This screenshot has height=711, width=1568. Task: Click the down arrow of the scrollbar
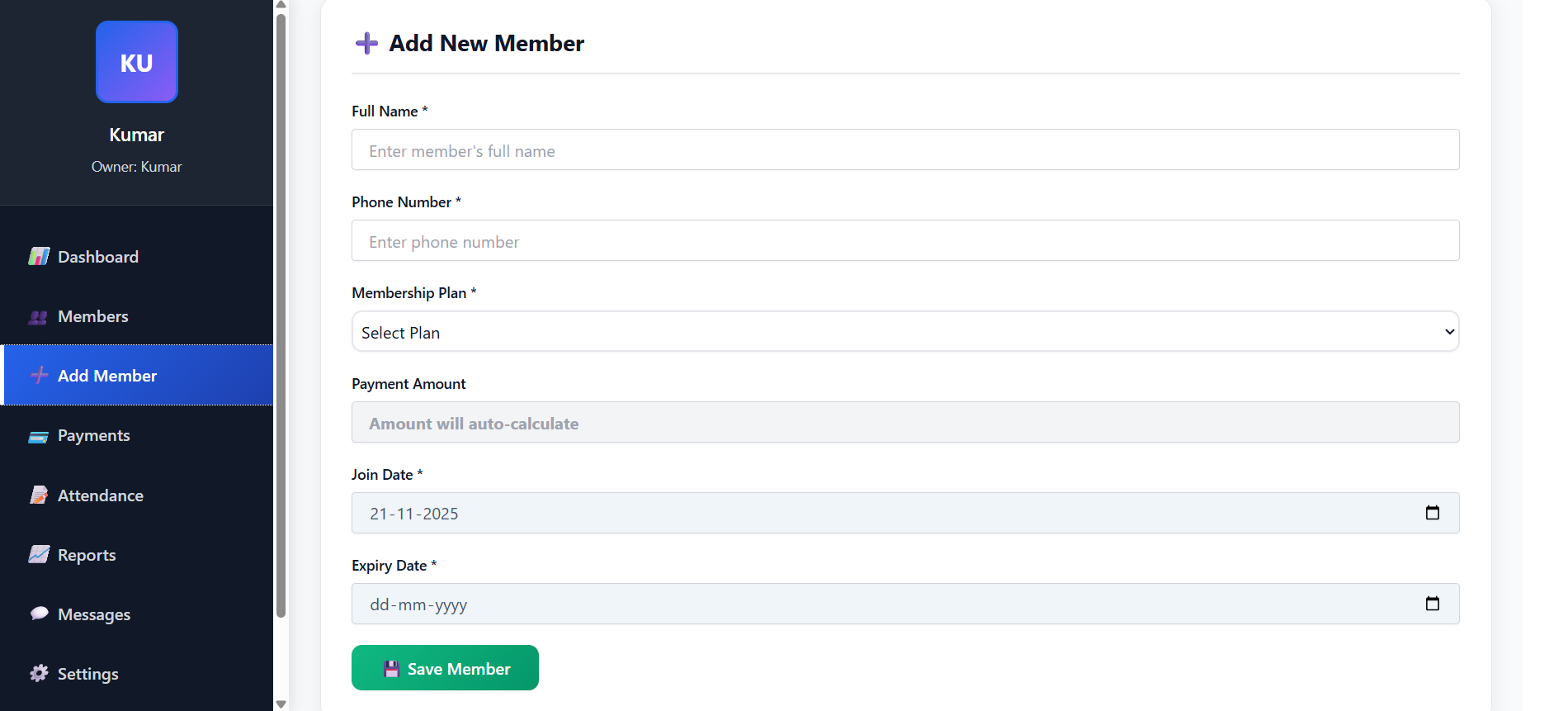pyautogui.click(x=281, y=703)
